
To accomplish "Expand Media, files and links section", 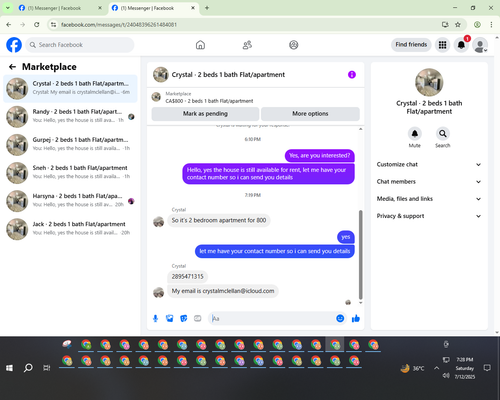I will pos(429,199).
